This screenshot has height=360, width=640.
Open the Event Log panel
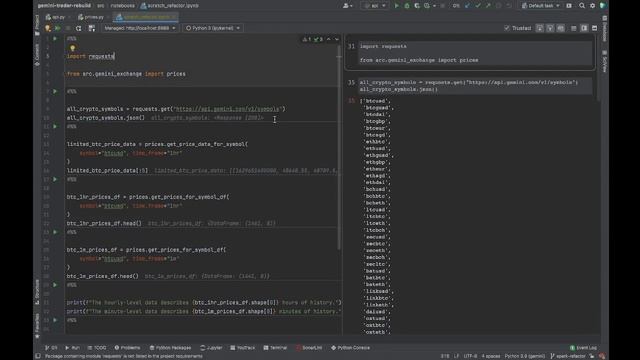pos(583,348)
